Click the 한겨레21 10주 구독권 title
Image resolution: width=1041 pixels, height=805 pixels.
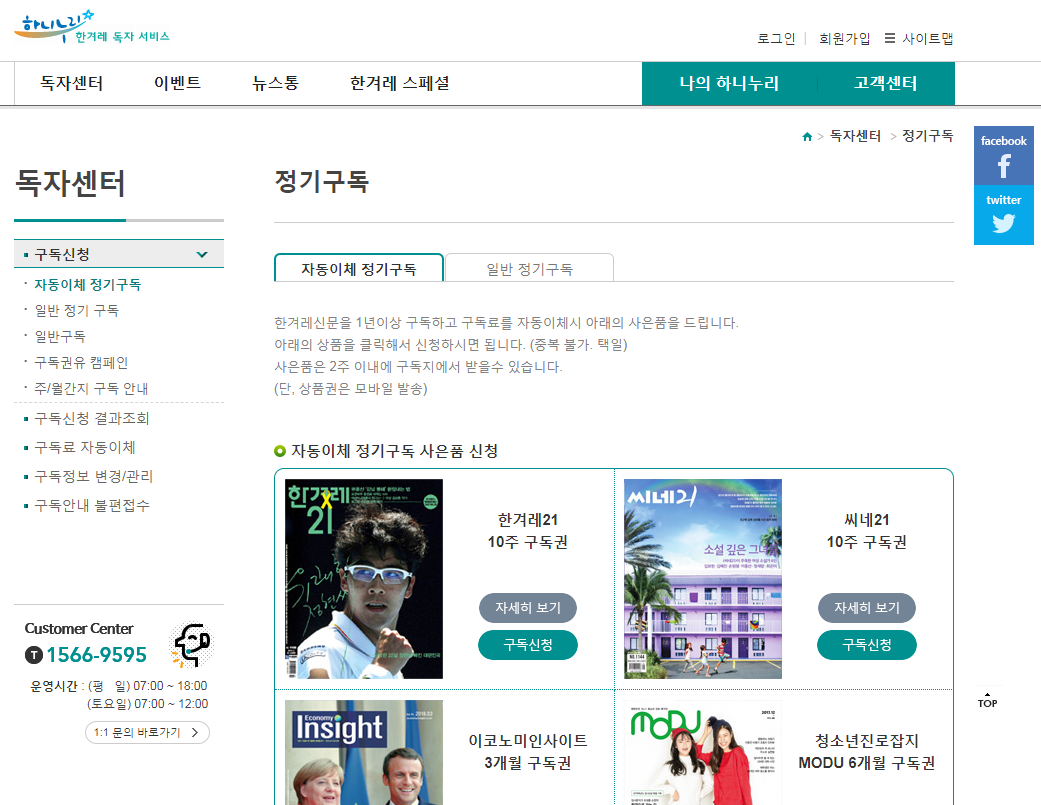coord(528,531)
